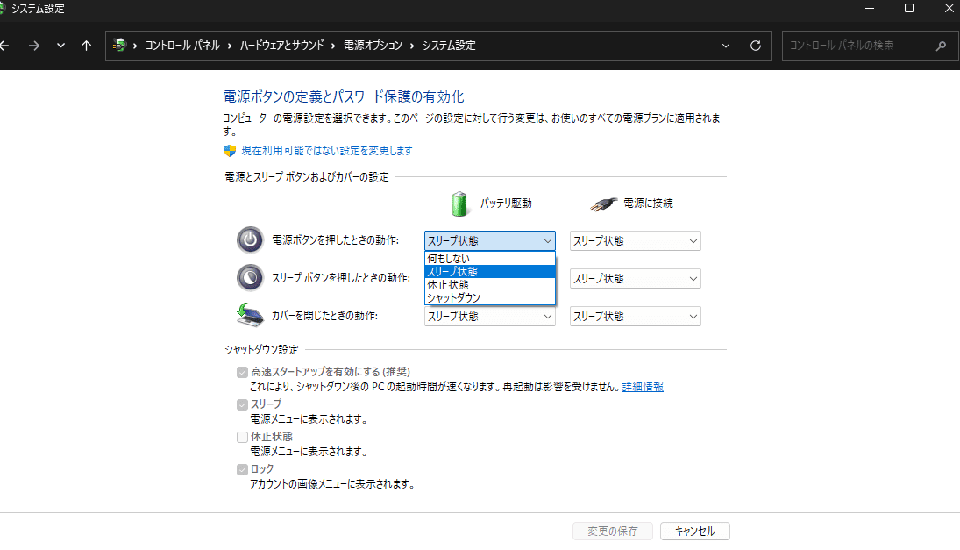The height and width of the screenshot is (550, 960).
Task: Go up one level with up arrow
Action: point(86,45)
